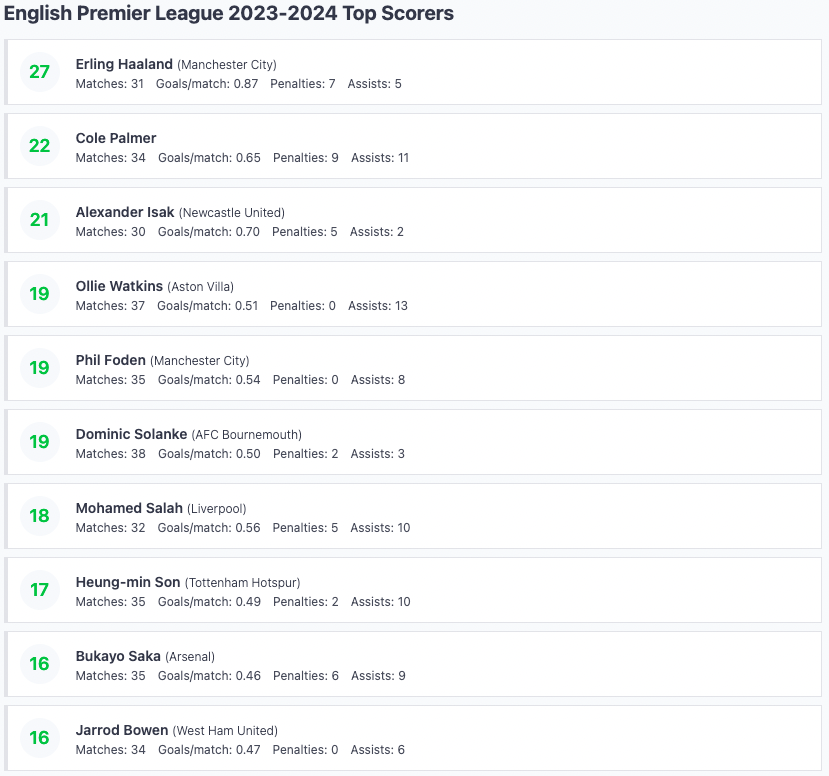The width and height of the screenshot is (829, 776).
Task: Select the Cole Palmer player name
Action: point(116,138)
